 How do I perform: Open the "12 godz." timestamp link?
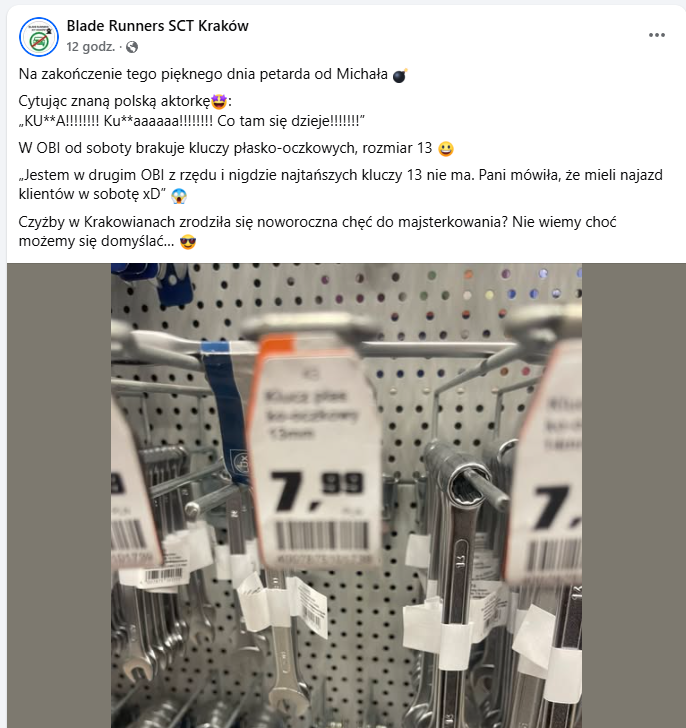[x=91, y=47]
